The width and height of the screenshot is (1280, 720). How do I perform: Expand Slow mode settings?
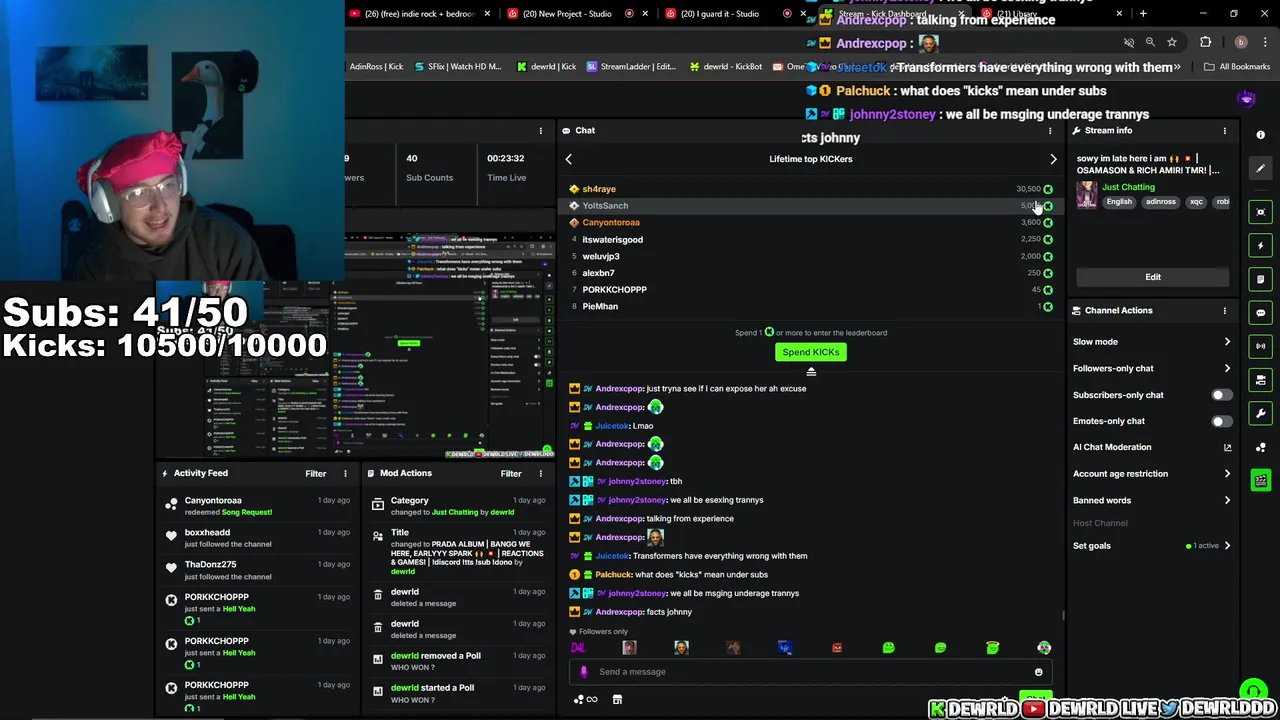[1151, 342]
